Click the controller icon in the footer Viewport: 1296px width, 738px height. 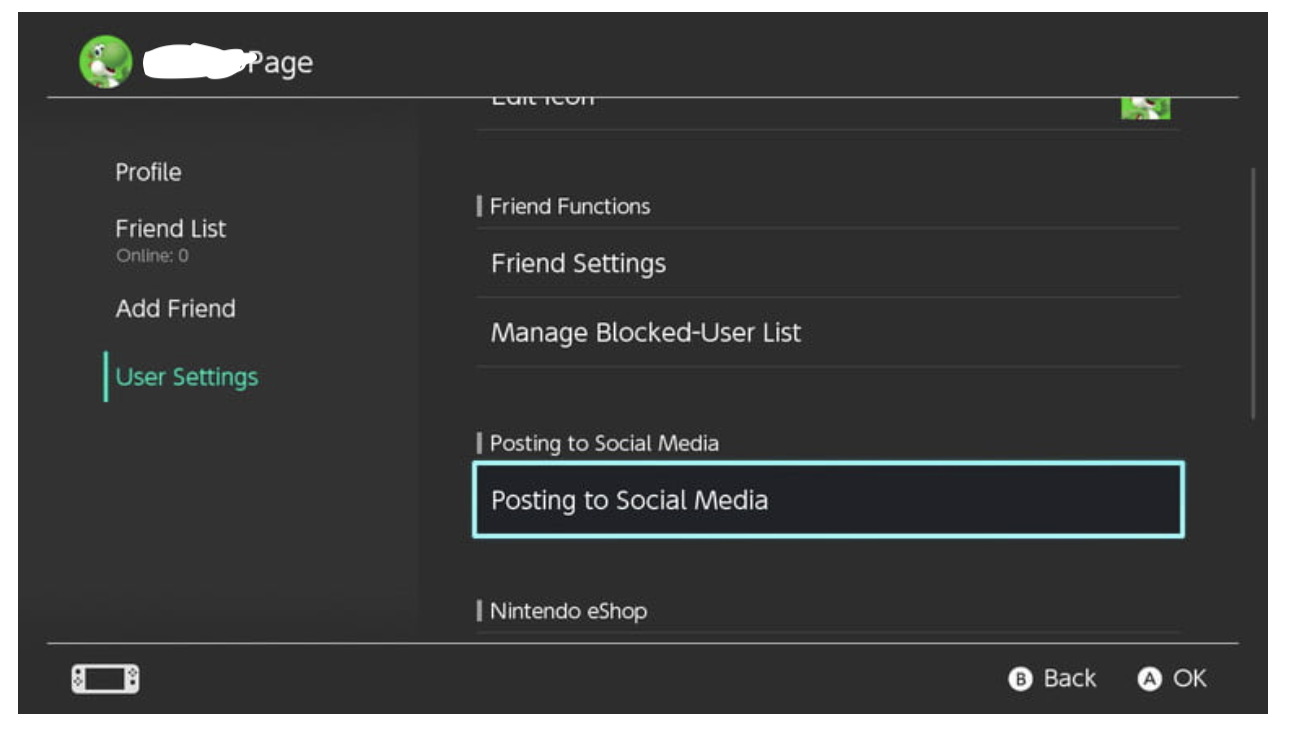[x=105, y=679]
